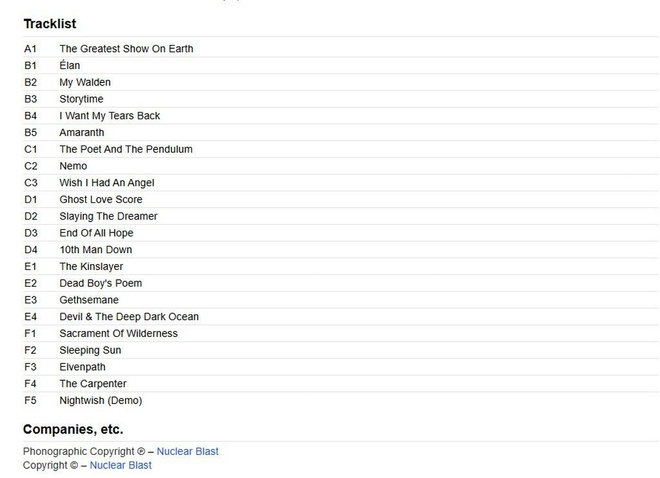Image resolution: width=660 pixels, height=478 pixels.
Task: Click The Carpenter track title
Action: click(x=93, y=384)
